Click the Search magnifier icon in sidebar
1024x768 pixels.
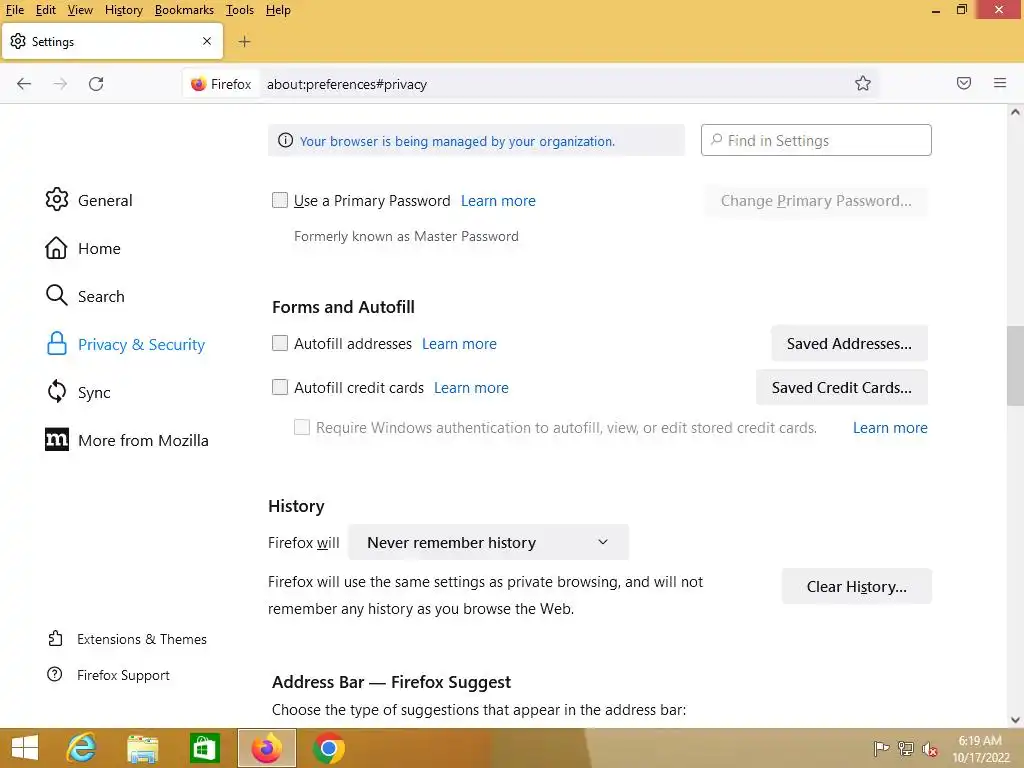point(56,295)
